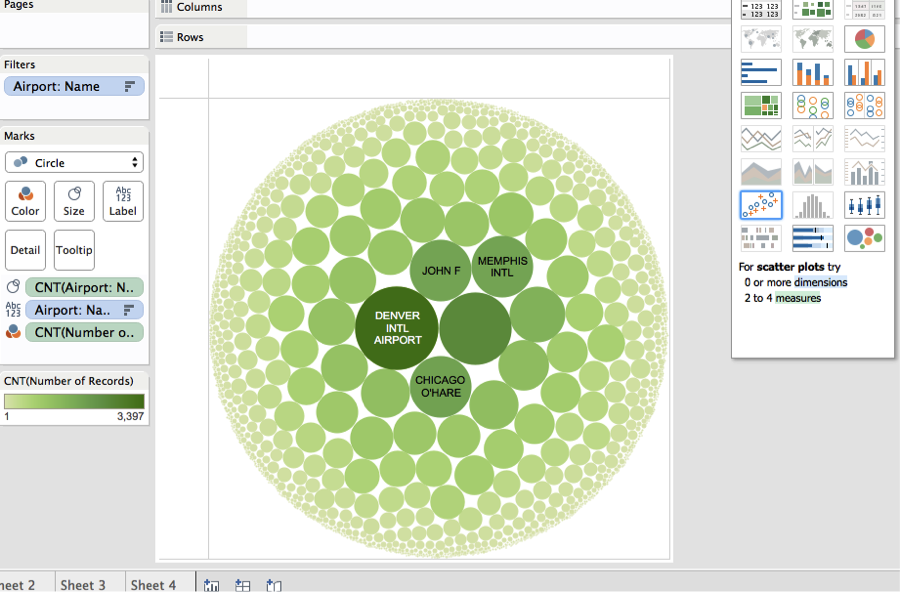Viewport: 900px width, 592px height.
Task: Click the highlighted word measures in Show Me hint
Action: (798, 298)
